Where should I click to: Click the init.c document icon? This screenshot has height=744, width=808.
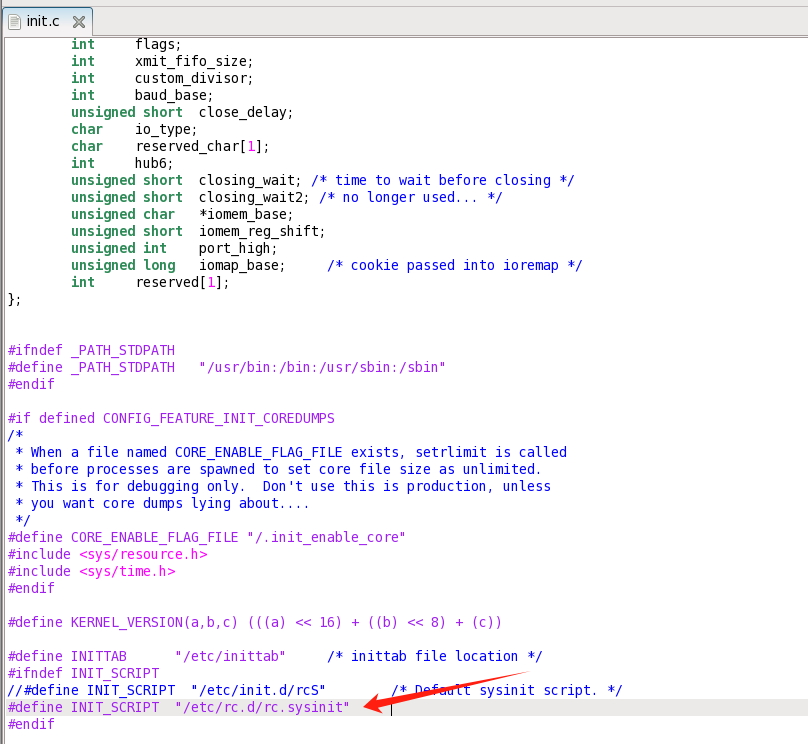[15, 22]
